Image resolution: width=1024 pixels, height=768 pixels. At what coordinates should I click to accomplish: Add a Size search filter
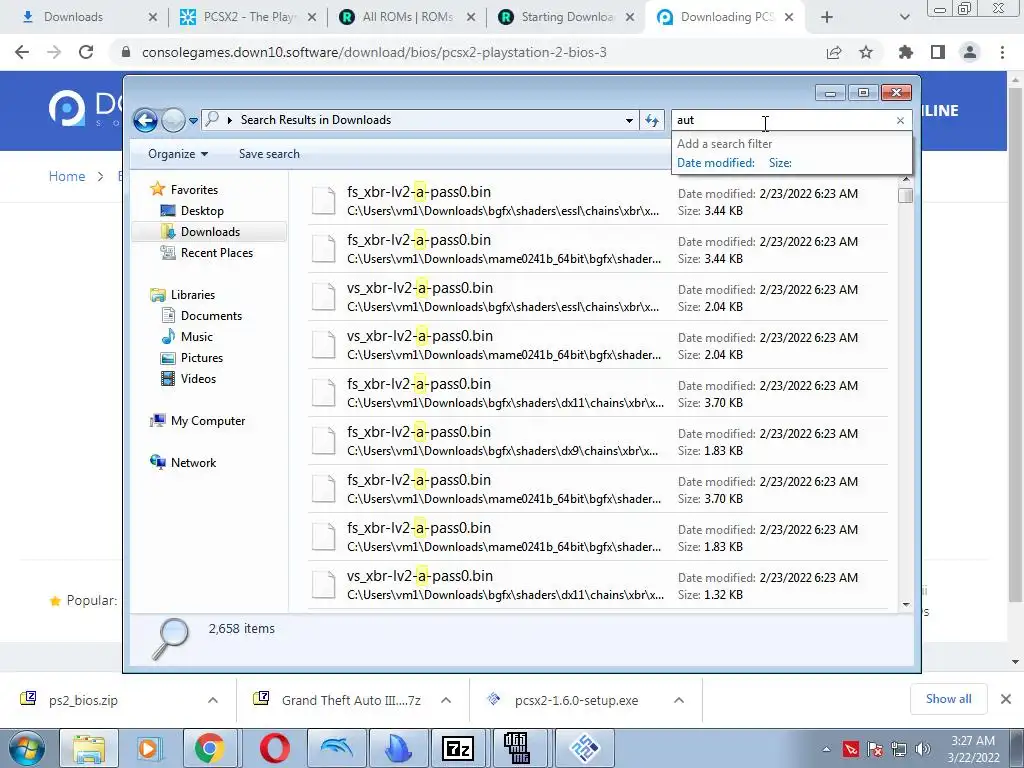point(780,163)
